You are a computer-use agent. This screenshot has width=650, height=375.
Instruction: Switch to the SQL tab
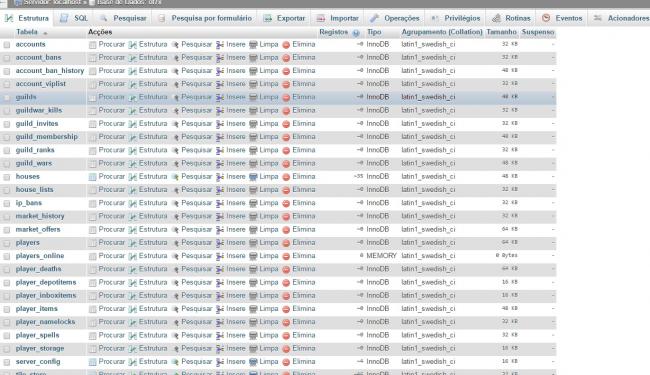74,18
